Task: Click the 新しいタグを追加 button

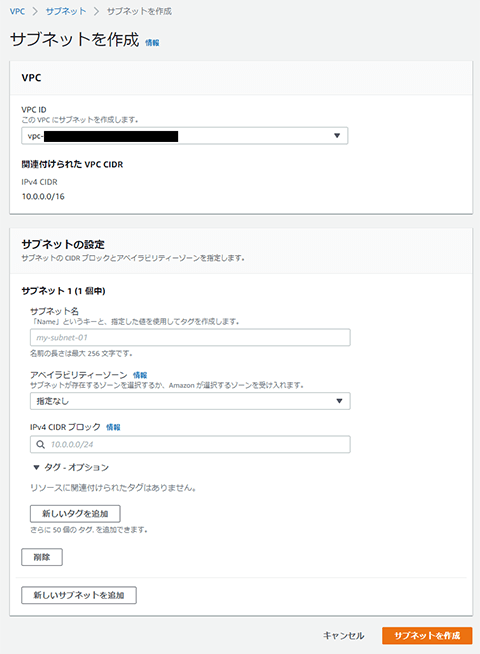Action: click(x=75, y=514)
